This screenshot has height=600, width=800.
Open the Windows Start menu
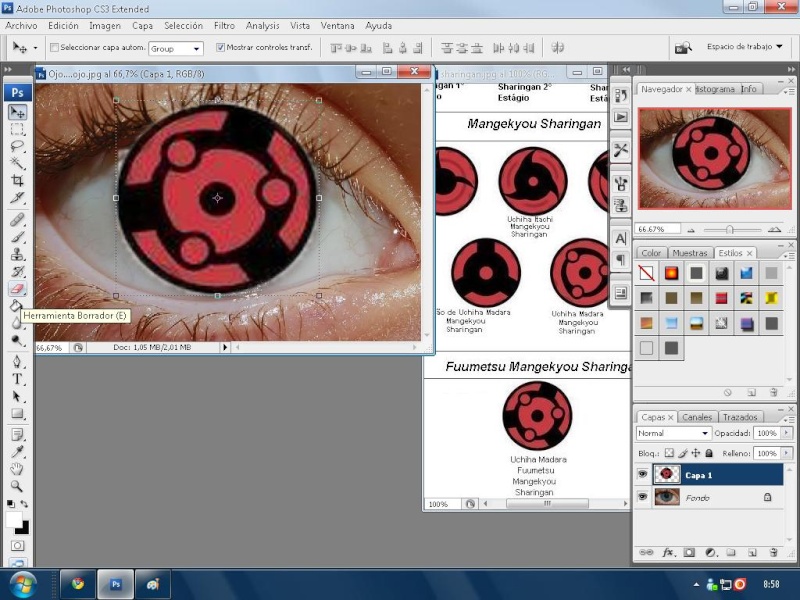coord(23,585)
